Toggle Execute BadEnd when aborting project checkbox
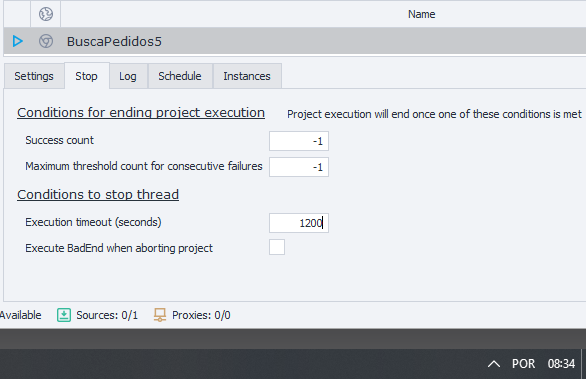This screenshot has width=586, height=379. coord(277,247)
